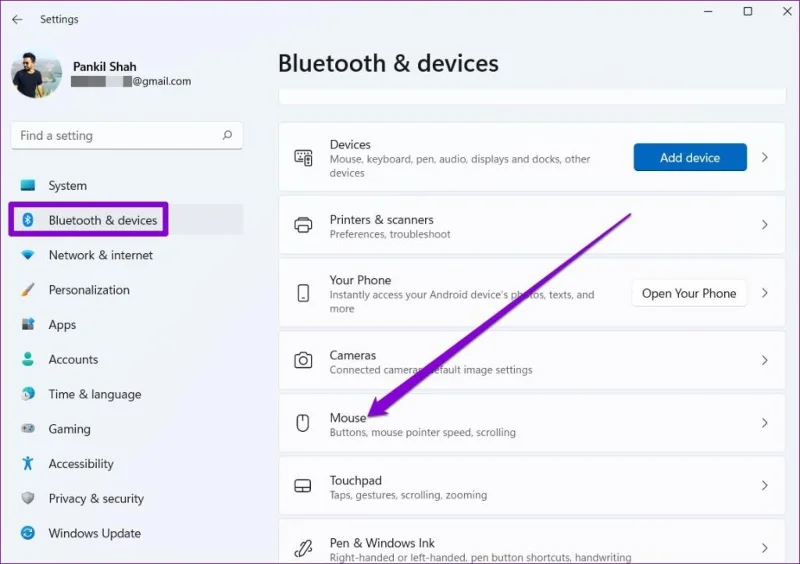The height and width of the screenshot is (564, 800).
Task: Open Gaming settings
Action: [127, 429]
